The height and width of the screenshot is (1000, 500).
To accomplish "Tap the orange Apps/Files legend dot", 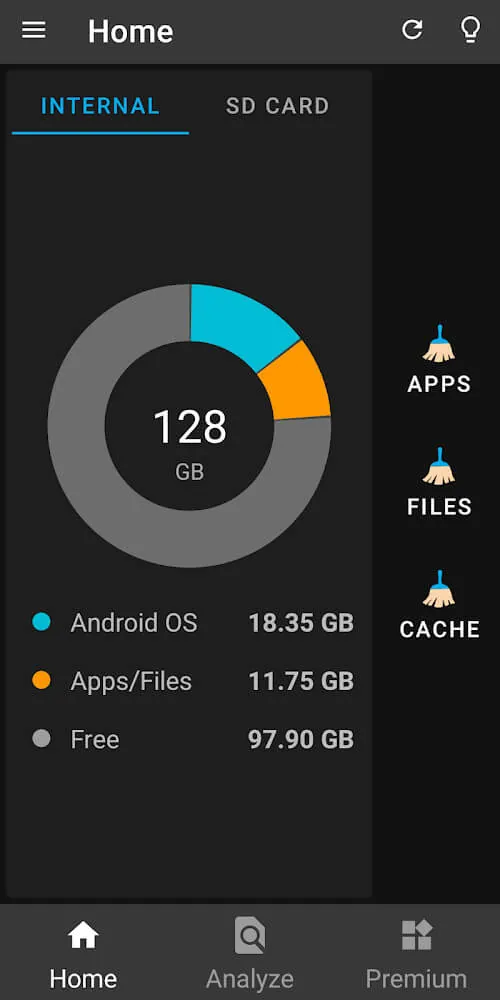I will pos(41,680).
